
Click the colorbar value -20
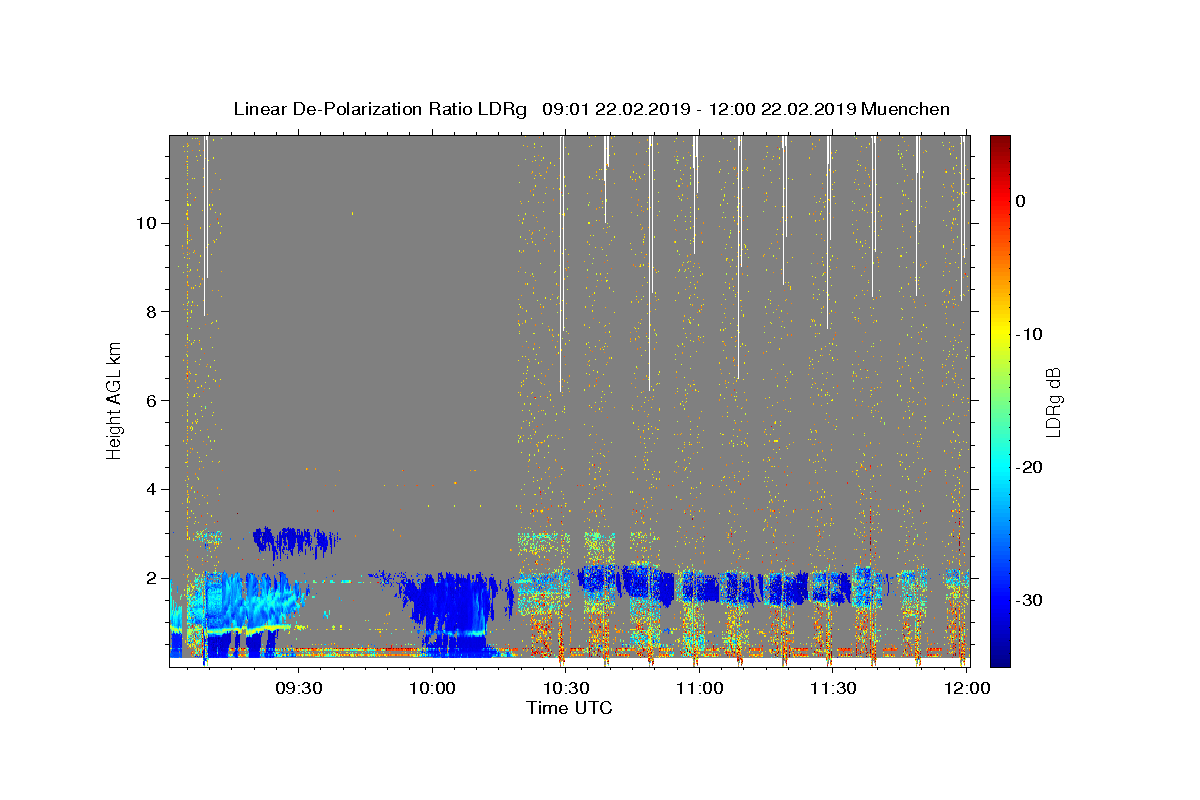click(x=1029, y=467)
